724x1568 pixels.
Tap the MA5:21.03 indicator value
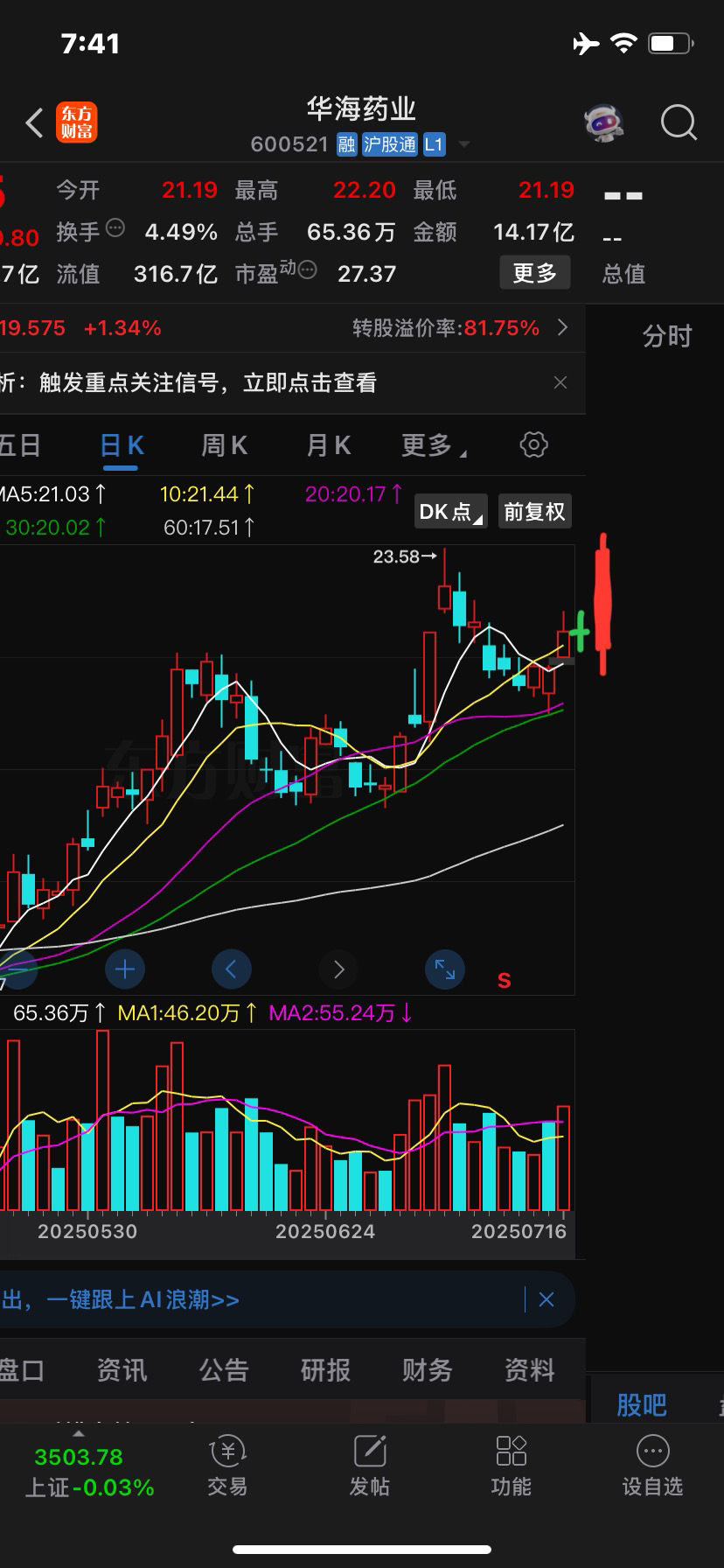pyautogui.click(x=52, y=494)
